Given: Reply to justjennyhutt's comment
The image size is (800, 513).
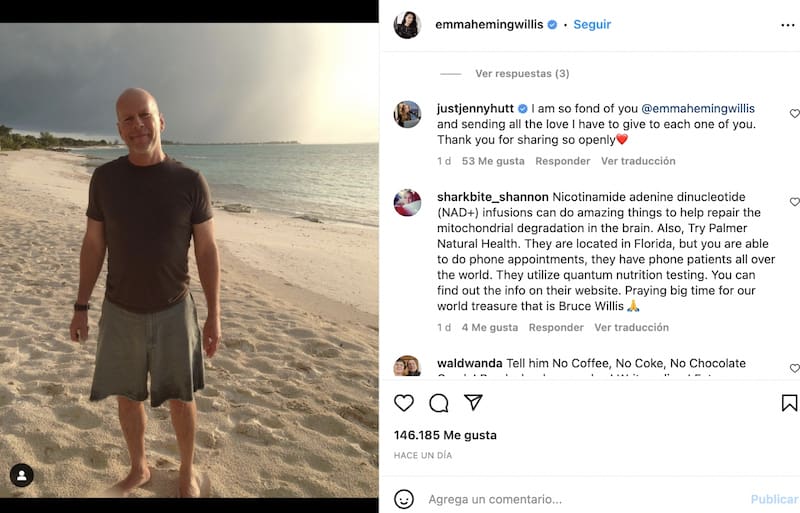Looking at the screenshot, I should pos(562,161).
